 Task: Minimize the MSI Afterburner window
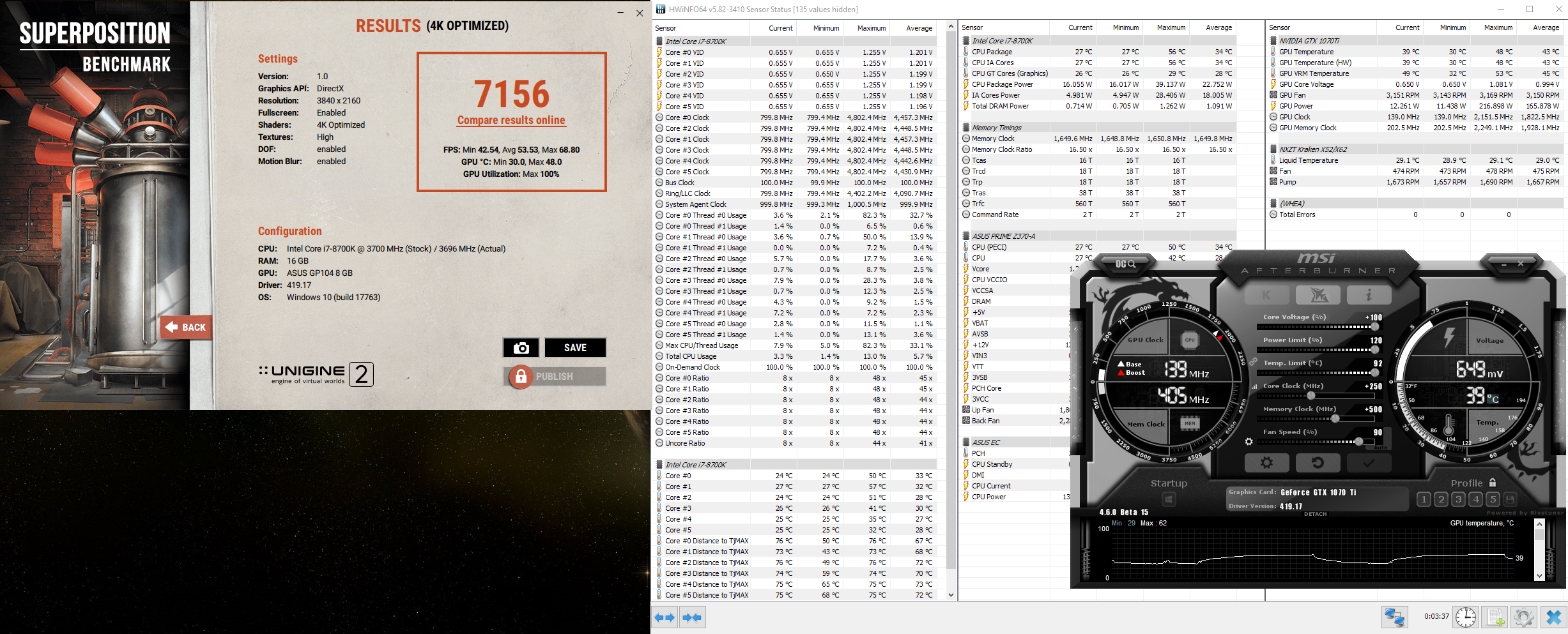click(1503, 264)
